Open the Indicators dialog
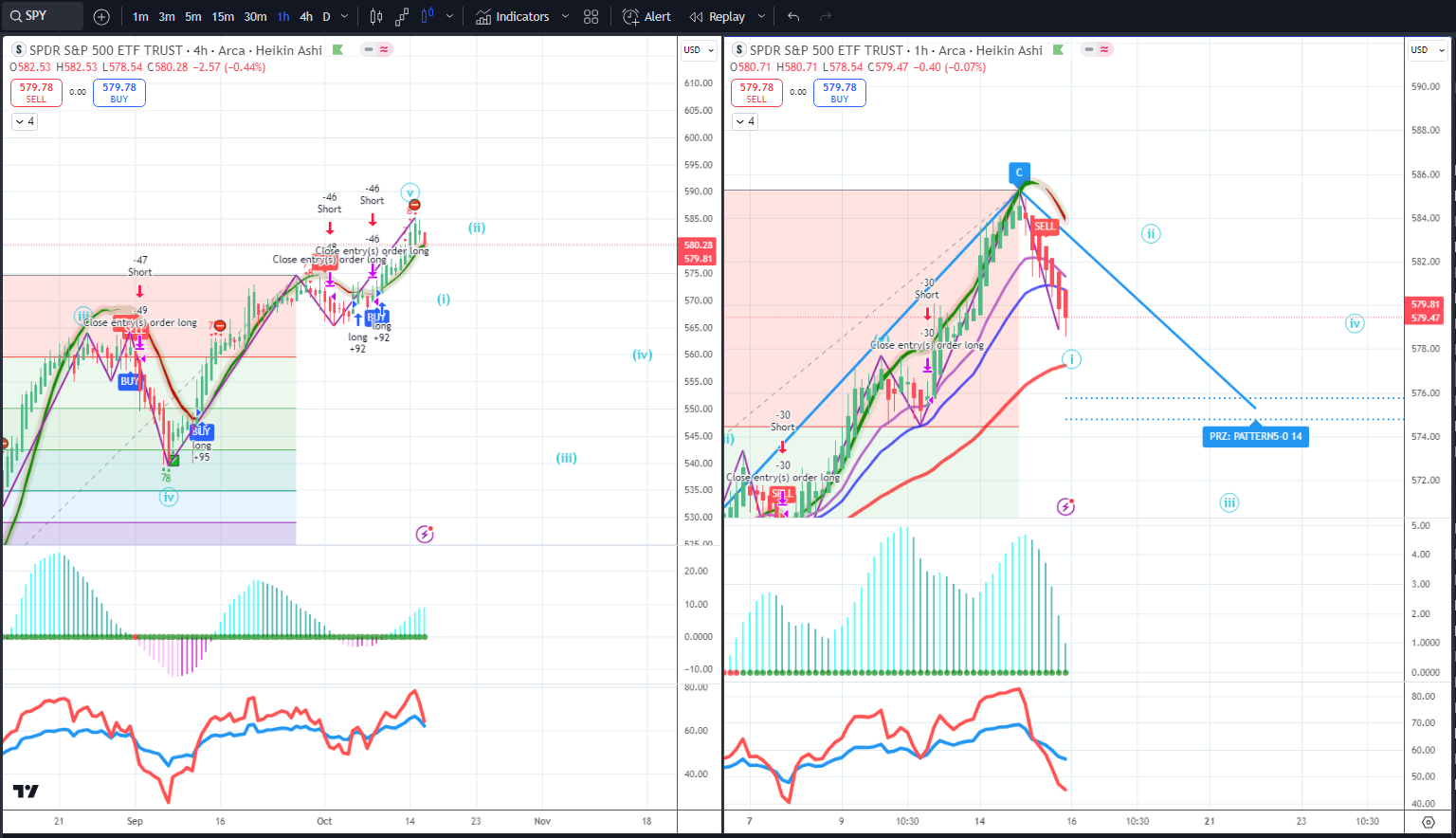This screenshot has height=838, width=1456. click(x=513, y=16)
